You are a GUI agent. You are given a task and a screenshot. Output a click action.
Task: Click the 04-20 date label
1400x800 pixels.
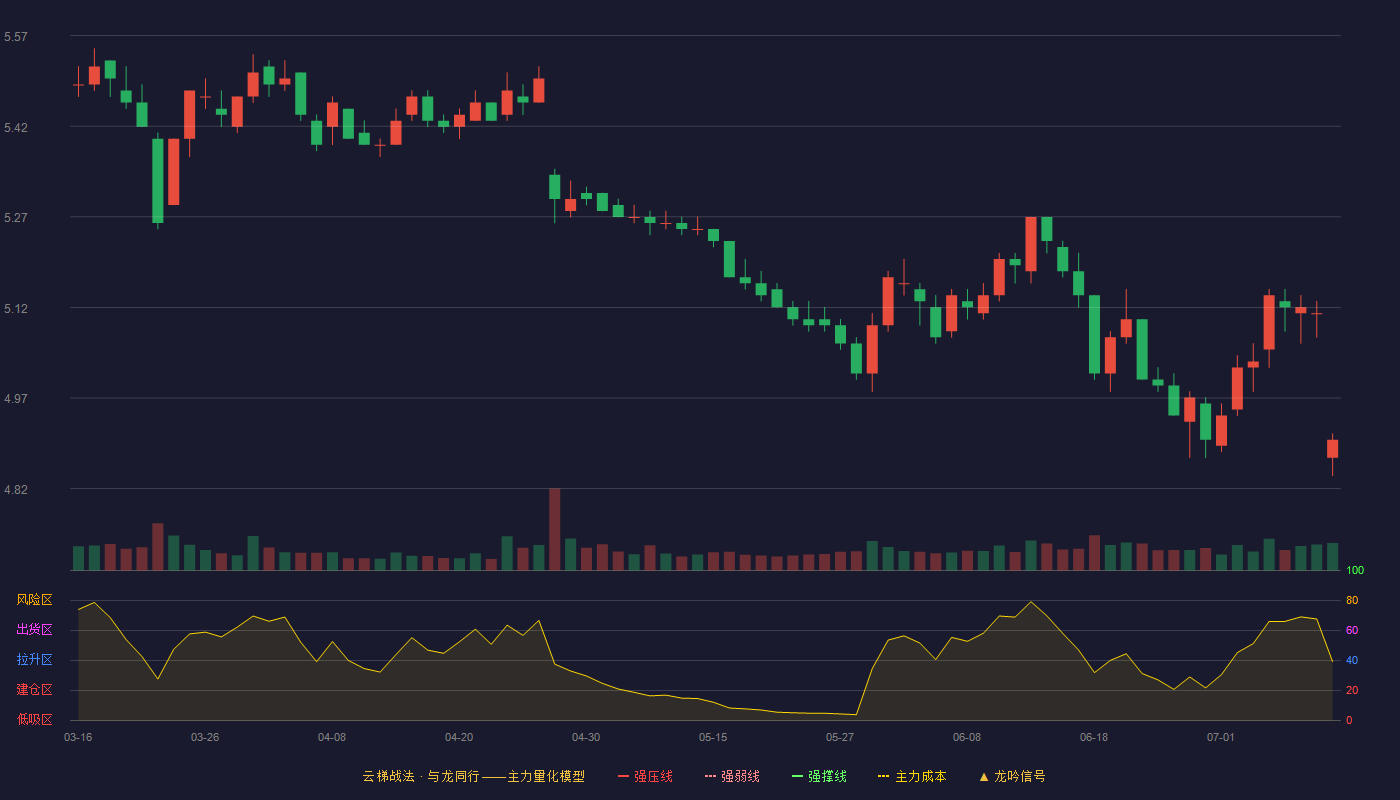coord(459,737)
